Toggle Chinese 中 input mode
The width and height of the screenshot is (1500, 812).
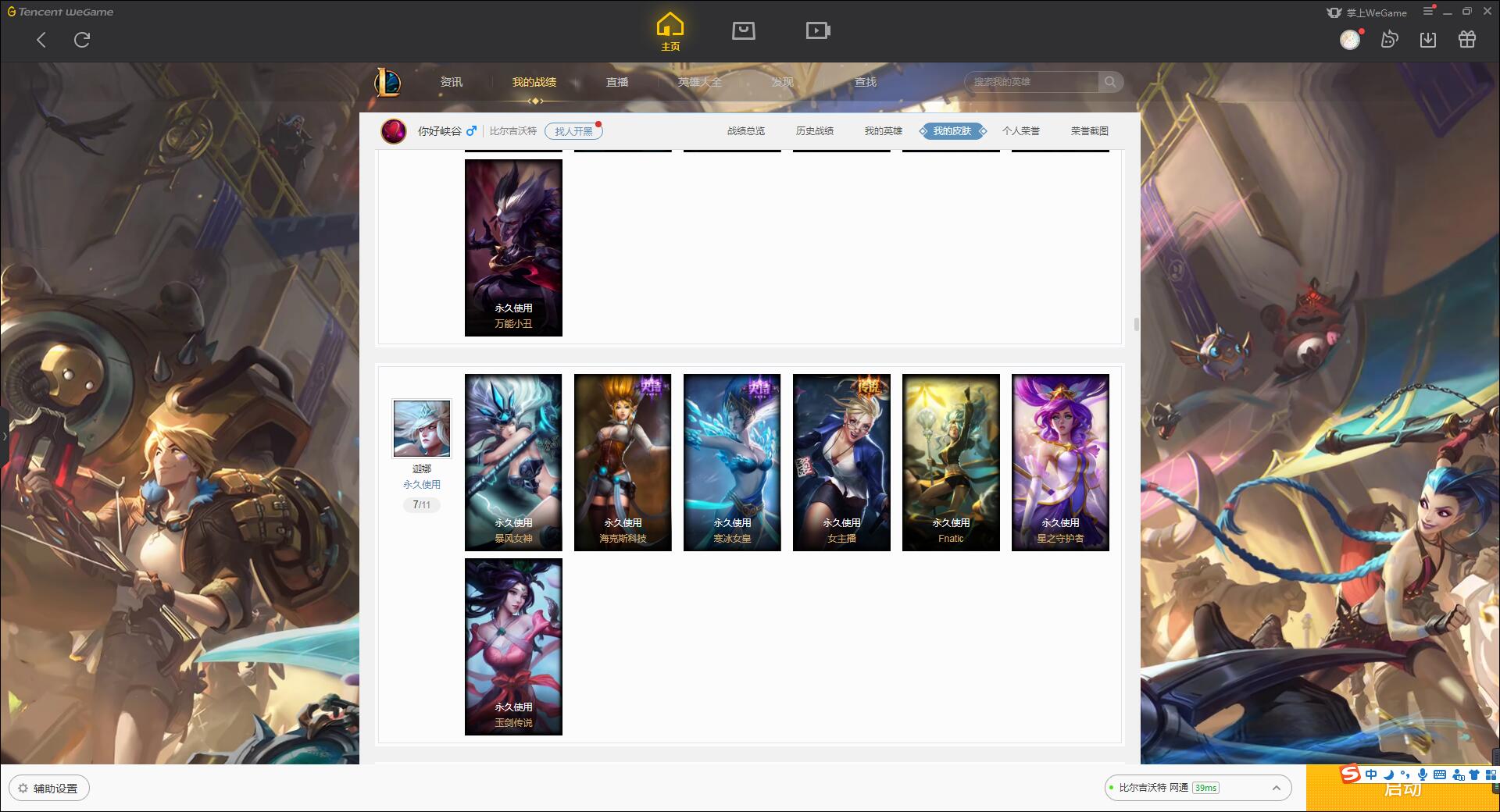(1371, 775)
